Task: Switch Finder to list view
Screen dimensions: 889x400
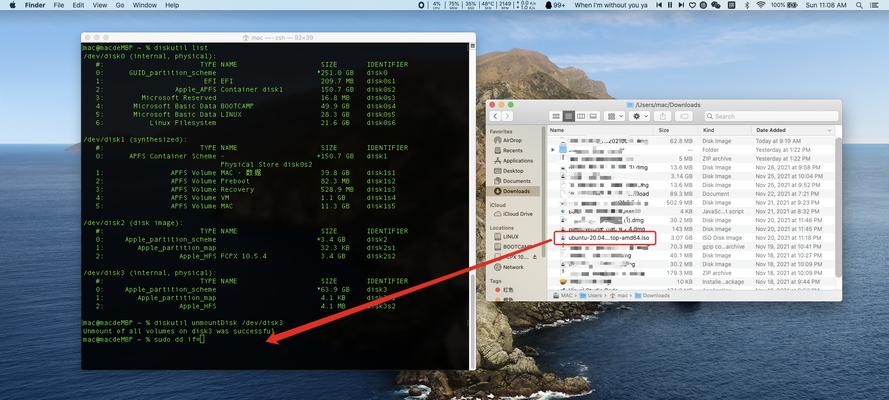Action: (569, 116)
